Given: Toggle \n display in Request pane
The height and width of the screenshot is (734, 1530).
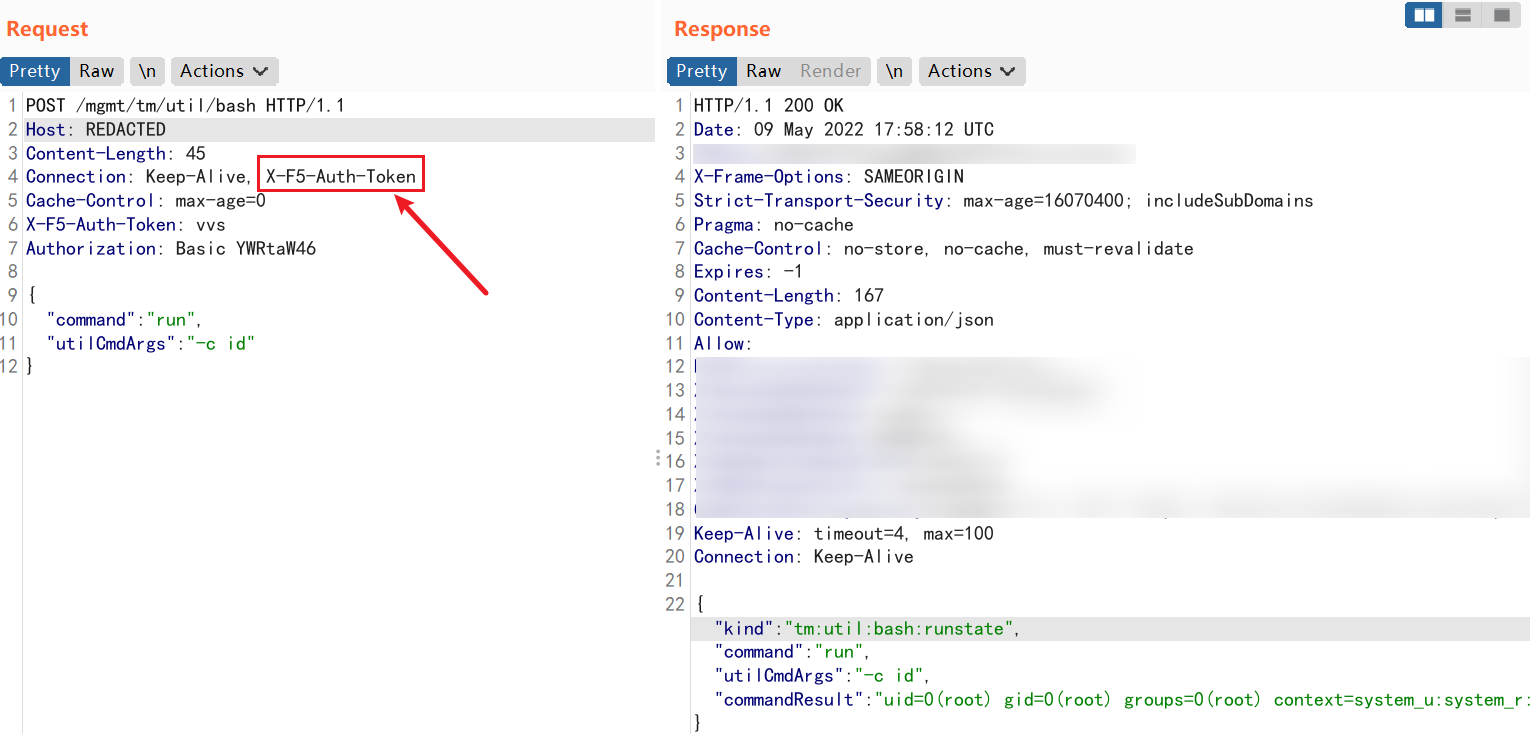Looking at the screenshot, I should (x=147, y=71).
